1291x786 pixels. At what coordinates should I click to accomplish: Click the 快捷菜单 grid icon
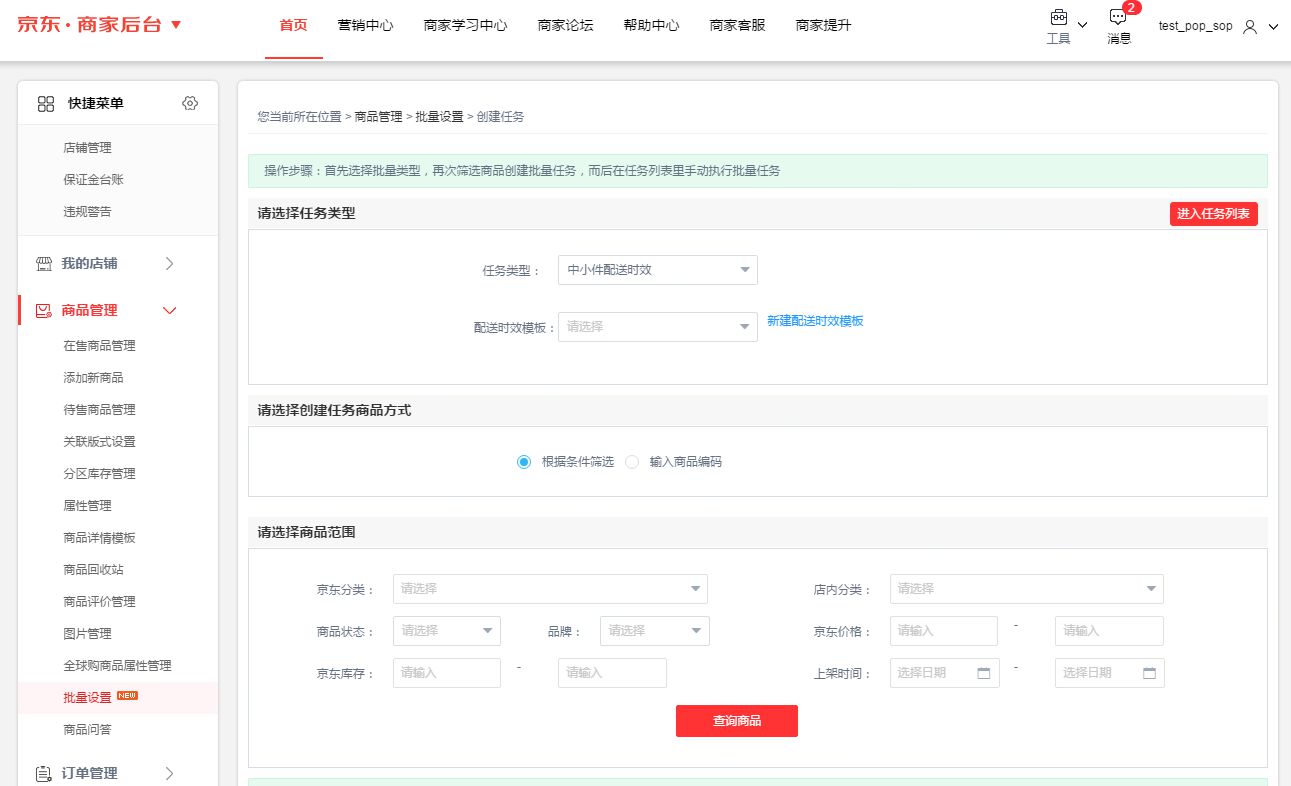[46, 103]
